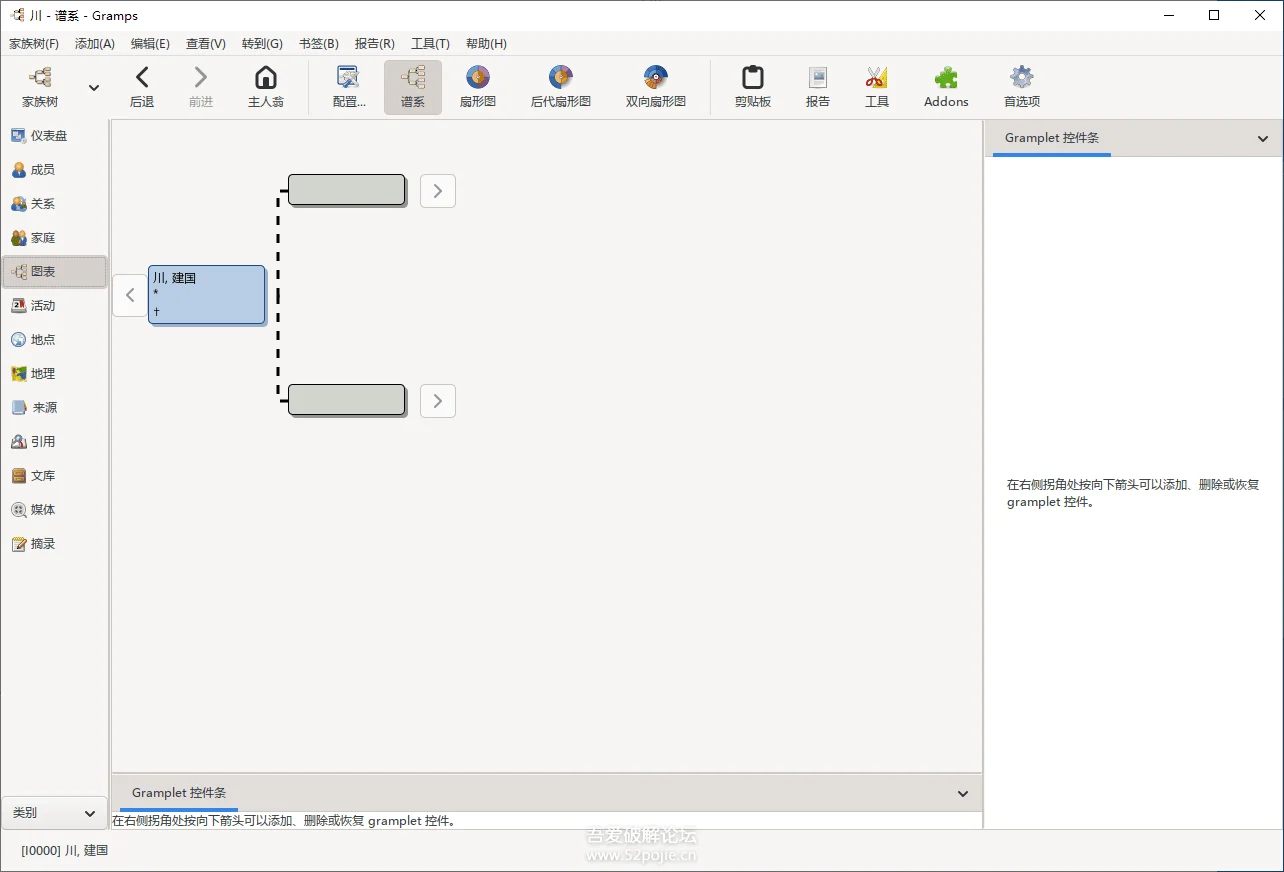Open the 扇形图 fan chart view
The image size is (1284, 872).
(477, 86)
